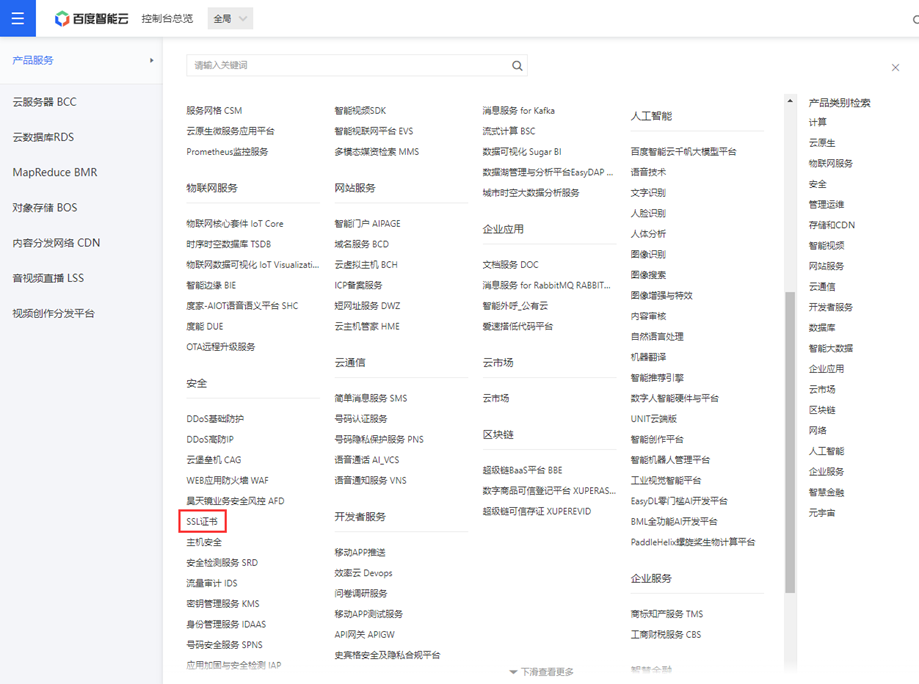Open 人脸识别
The width and height of the screenshot is (919, 684).
click(648, 213)
